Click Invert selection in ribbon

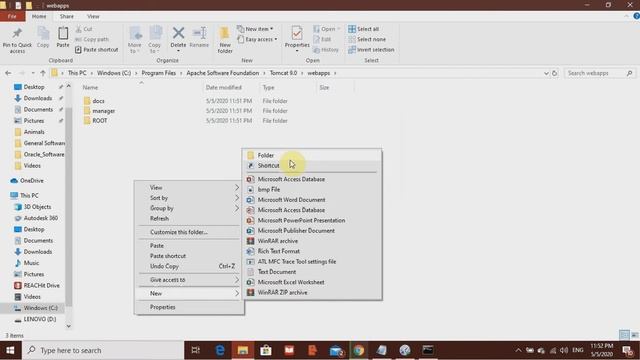[x=371, y=49]
